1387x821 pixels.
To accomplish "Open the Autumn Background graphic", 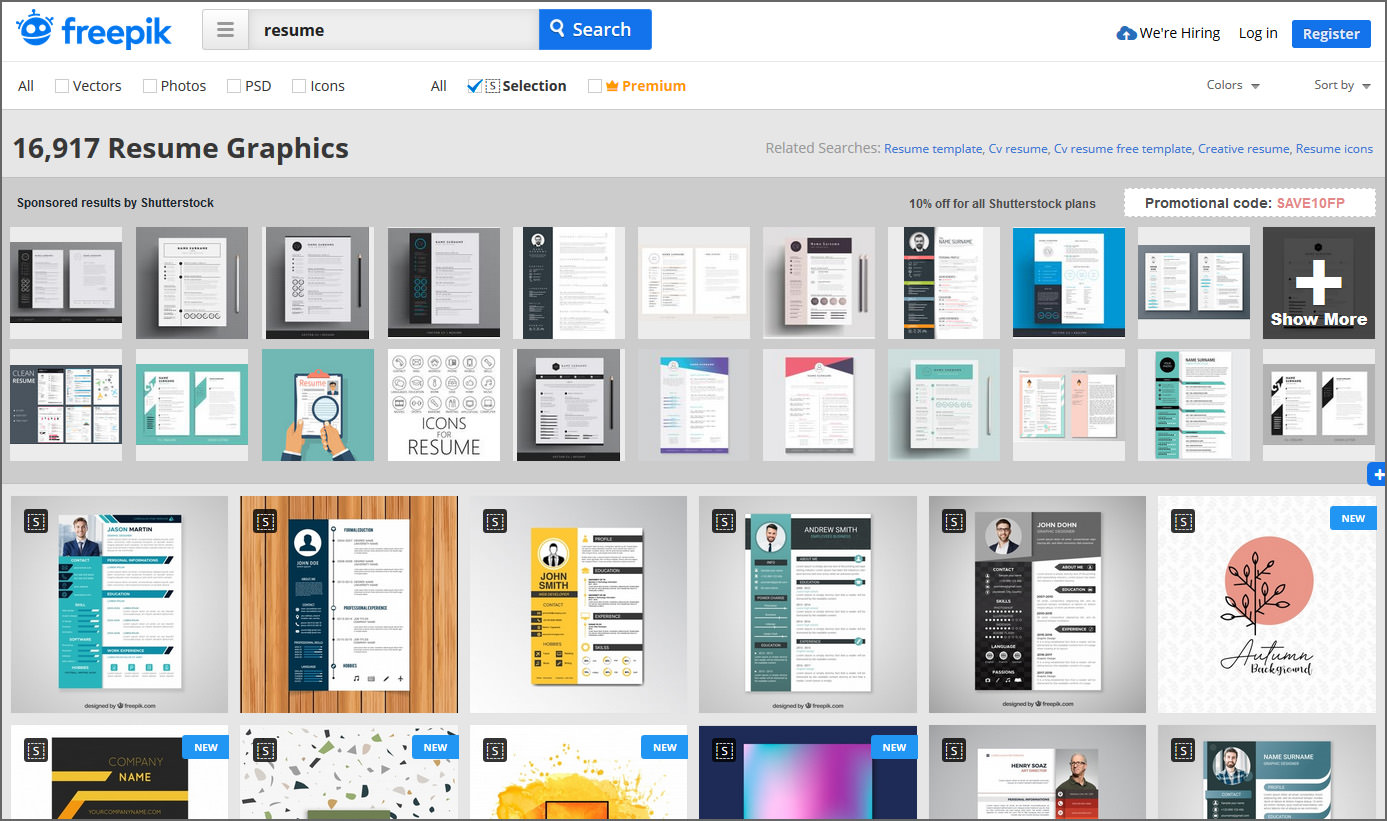I will click(1267, 604).
